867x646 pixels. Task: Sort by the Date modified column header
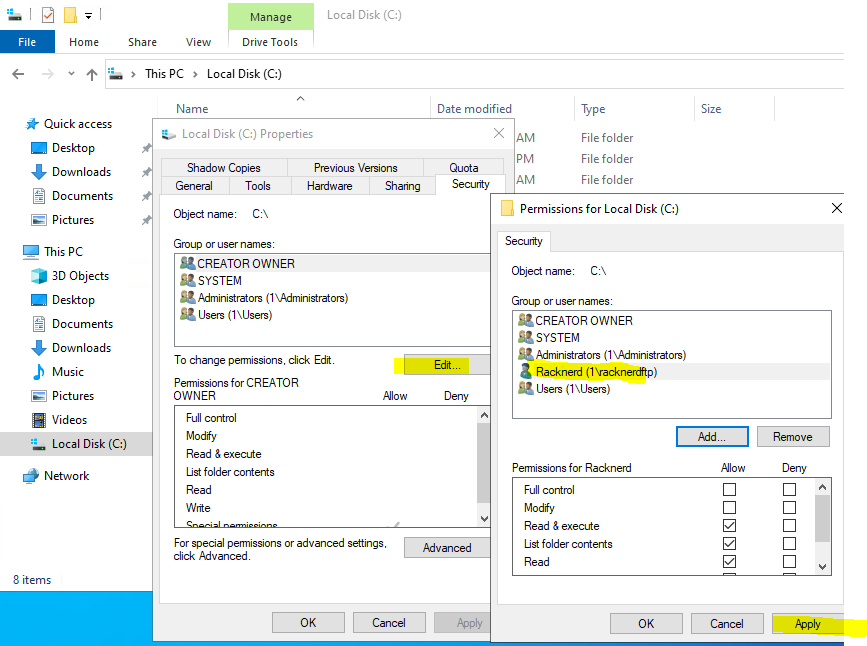point(474,109)
